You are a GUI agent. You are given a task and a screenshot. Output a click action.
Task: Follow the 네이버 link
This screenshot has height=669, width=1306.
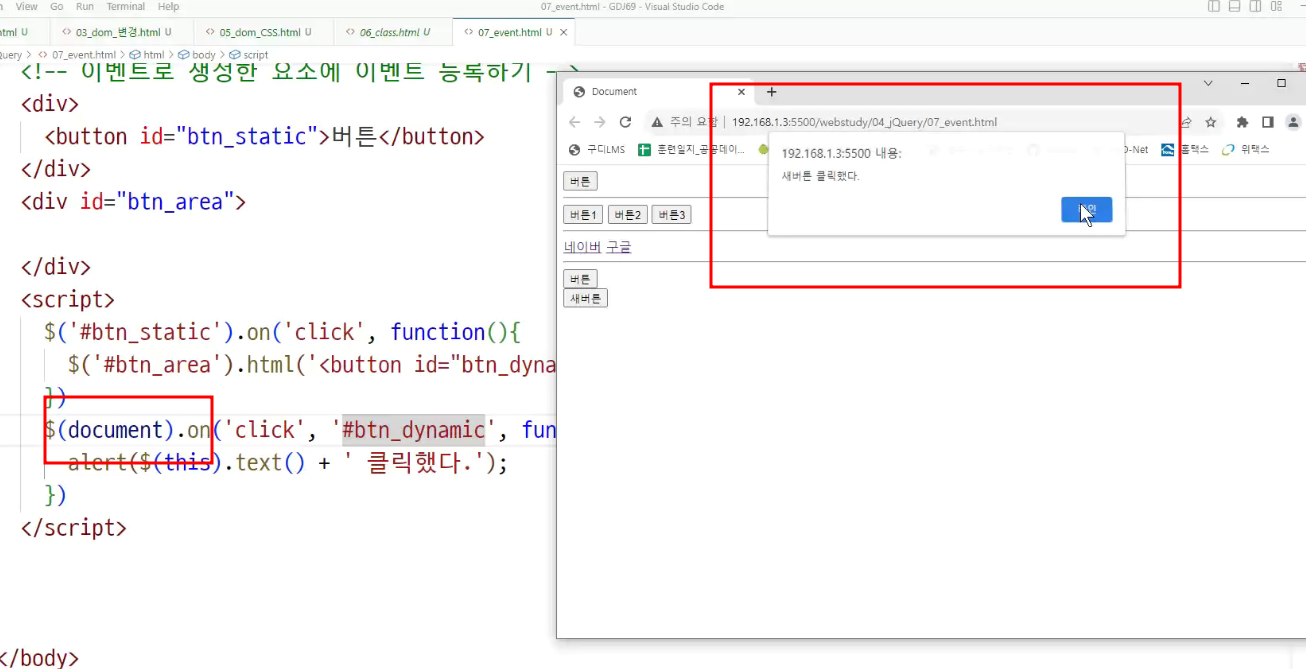pyautogui.click(x=583, y=247)
